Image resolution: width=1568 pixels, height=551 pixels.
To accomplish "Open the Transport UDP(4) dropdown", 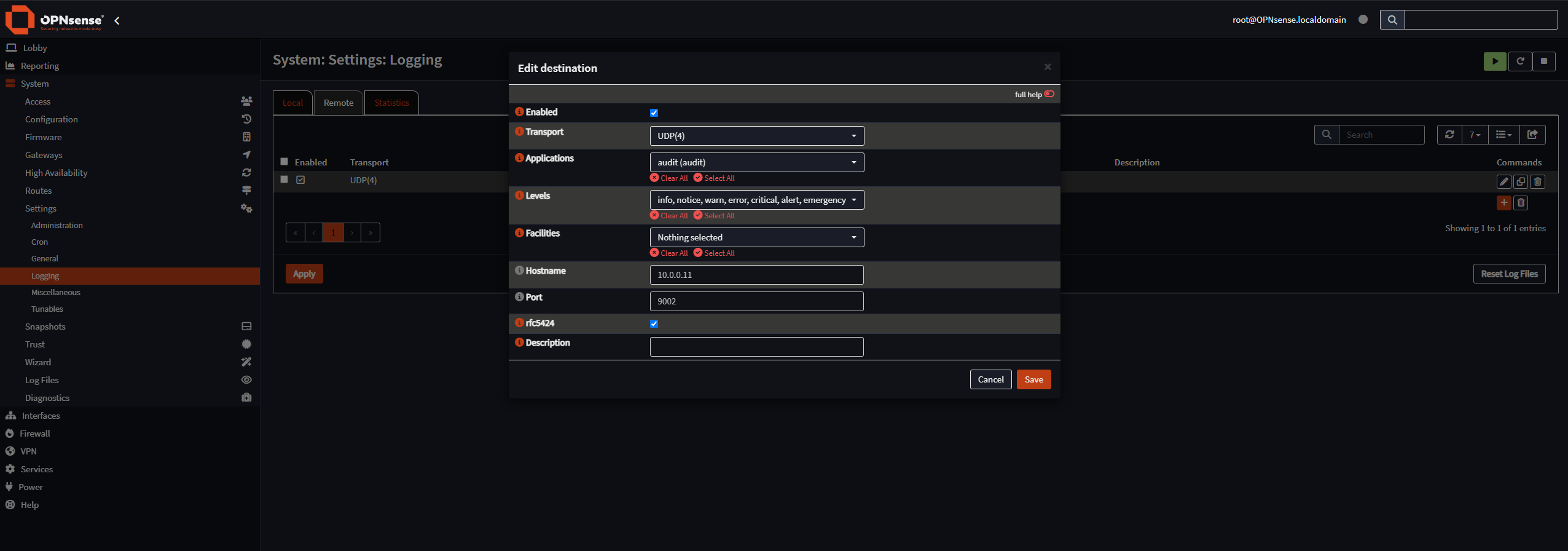I will pos(756,136).
